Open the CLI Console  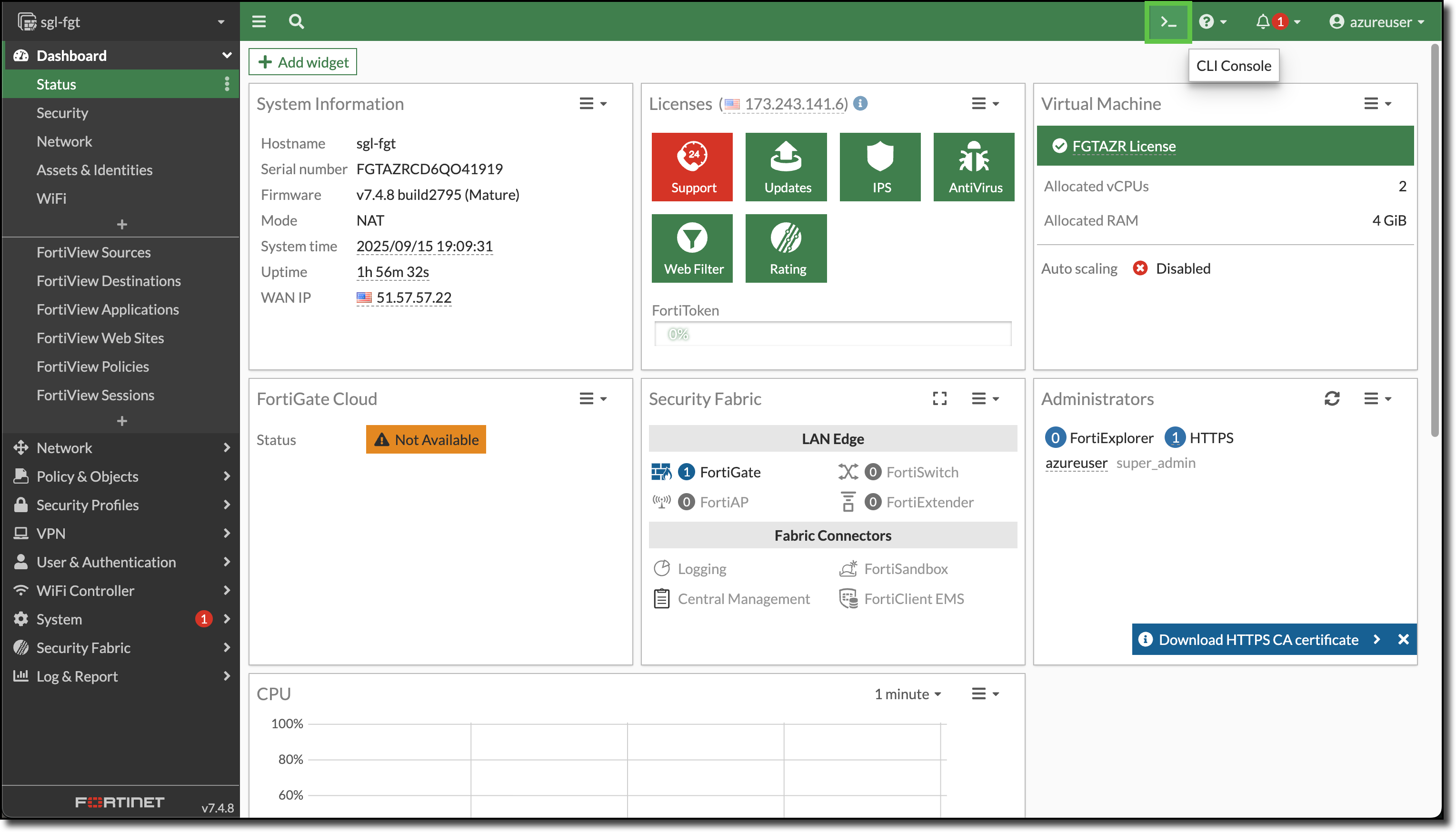pyautogui.click(x=1167, y=22)
